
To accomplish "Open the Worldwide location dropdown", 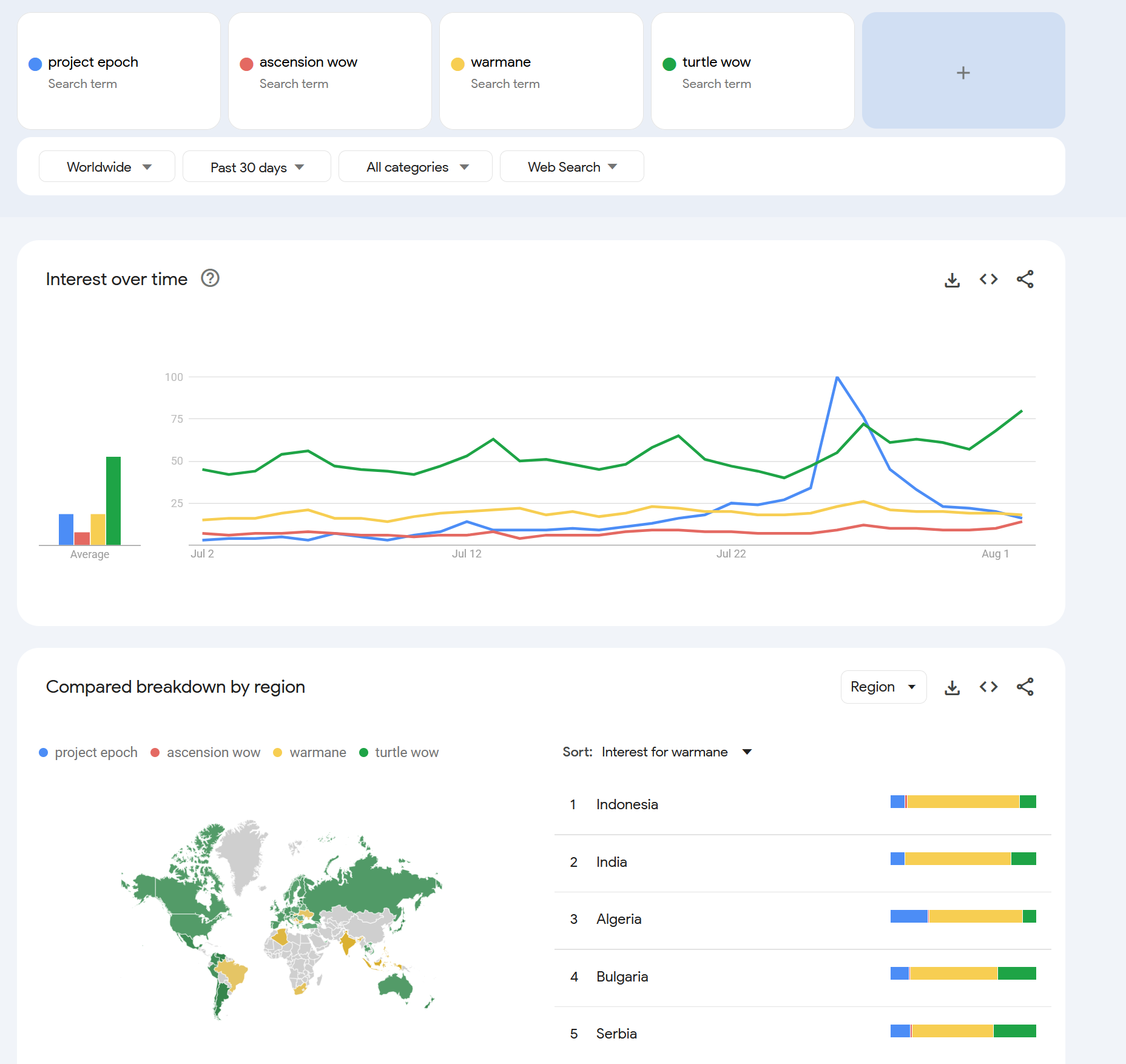I will [107, 167].
